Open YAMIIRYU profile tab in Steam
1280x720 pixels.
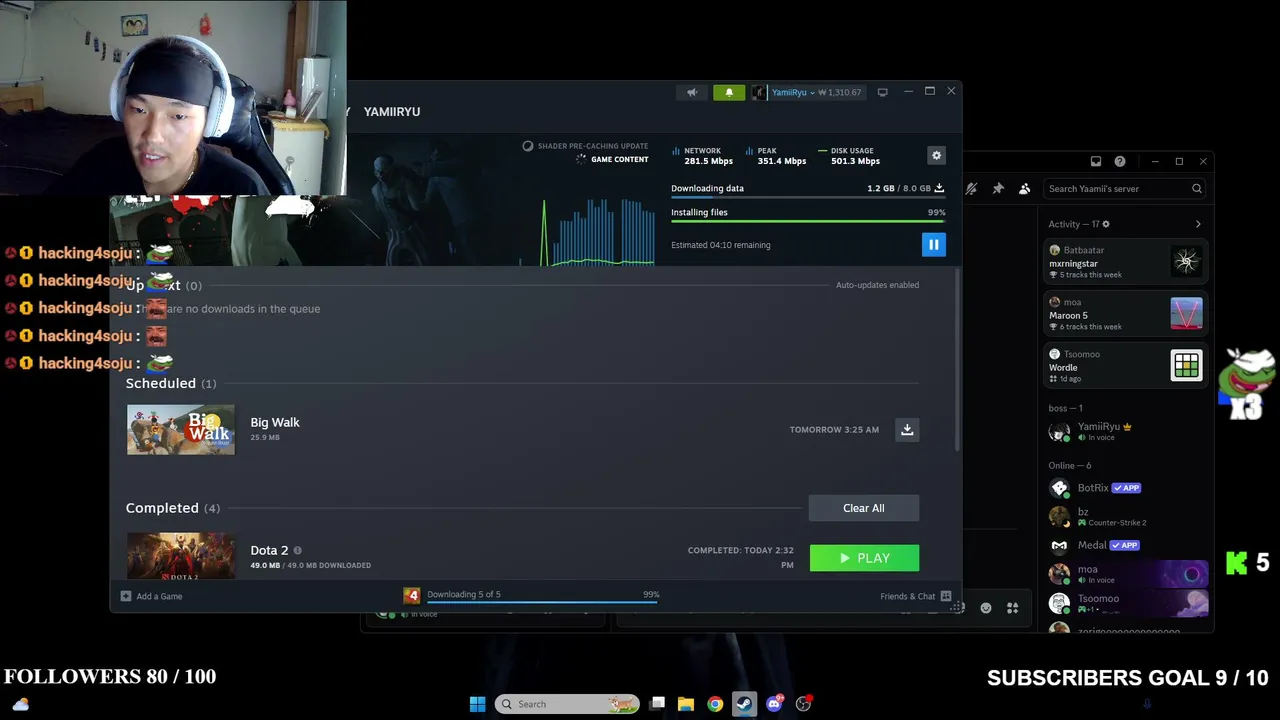pos(392,111)
